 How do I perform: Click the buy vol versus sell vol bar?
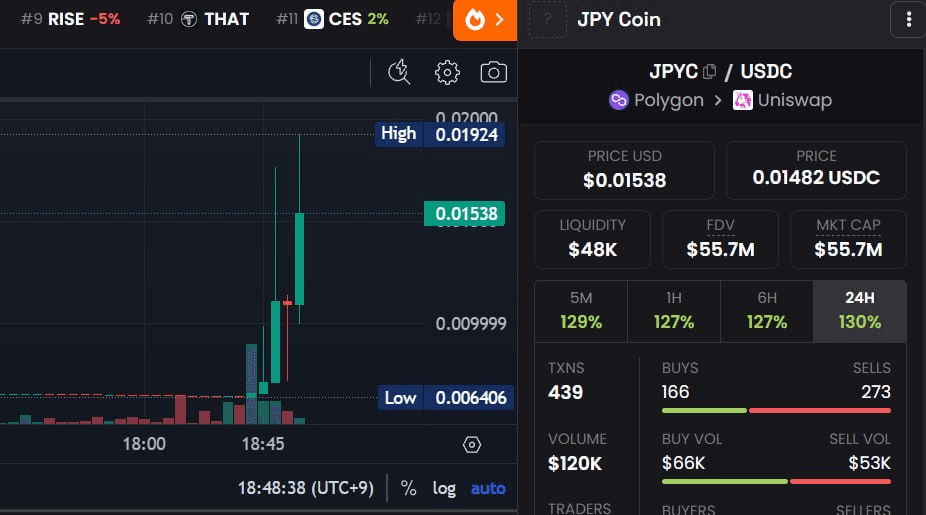[x=776, y=481]
